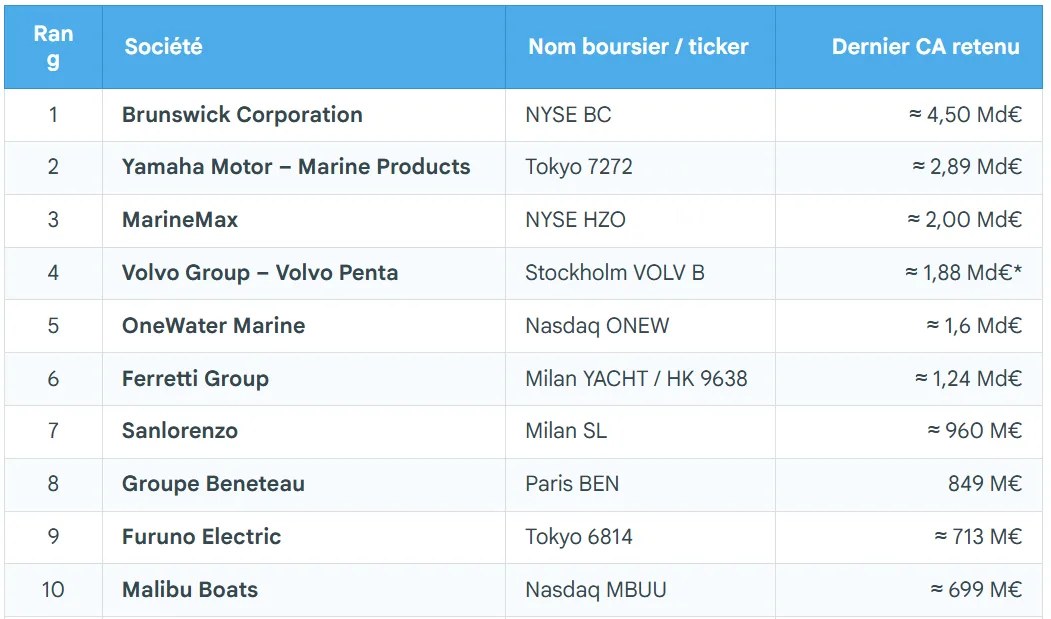Select rank cell '8'
The height and width of the screenshot is (619, 1051).
[x=54, y=484]
